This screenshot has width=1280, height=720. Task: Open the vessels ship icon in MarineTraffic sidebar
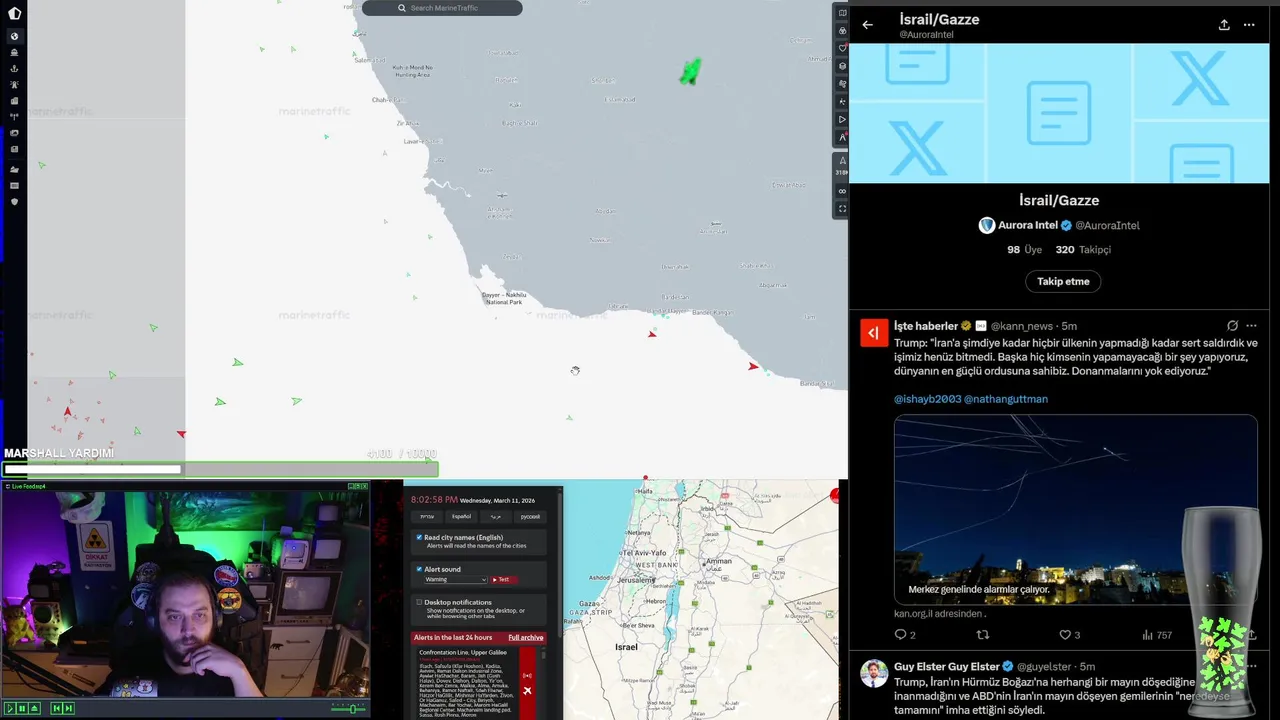(x=14, y=52)
